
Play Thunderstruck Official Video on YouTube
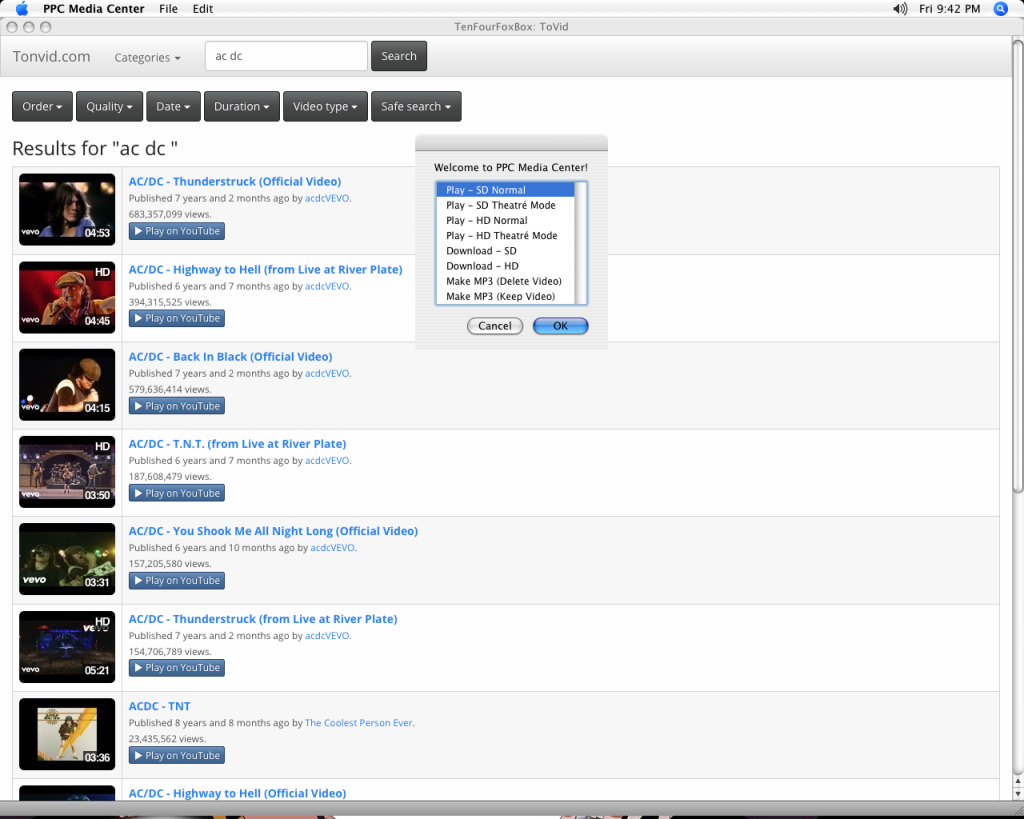click(177, 231)
